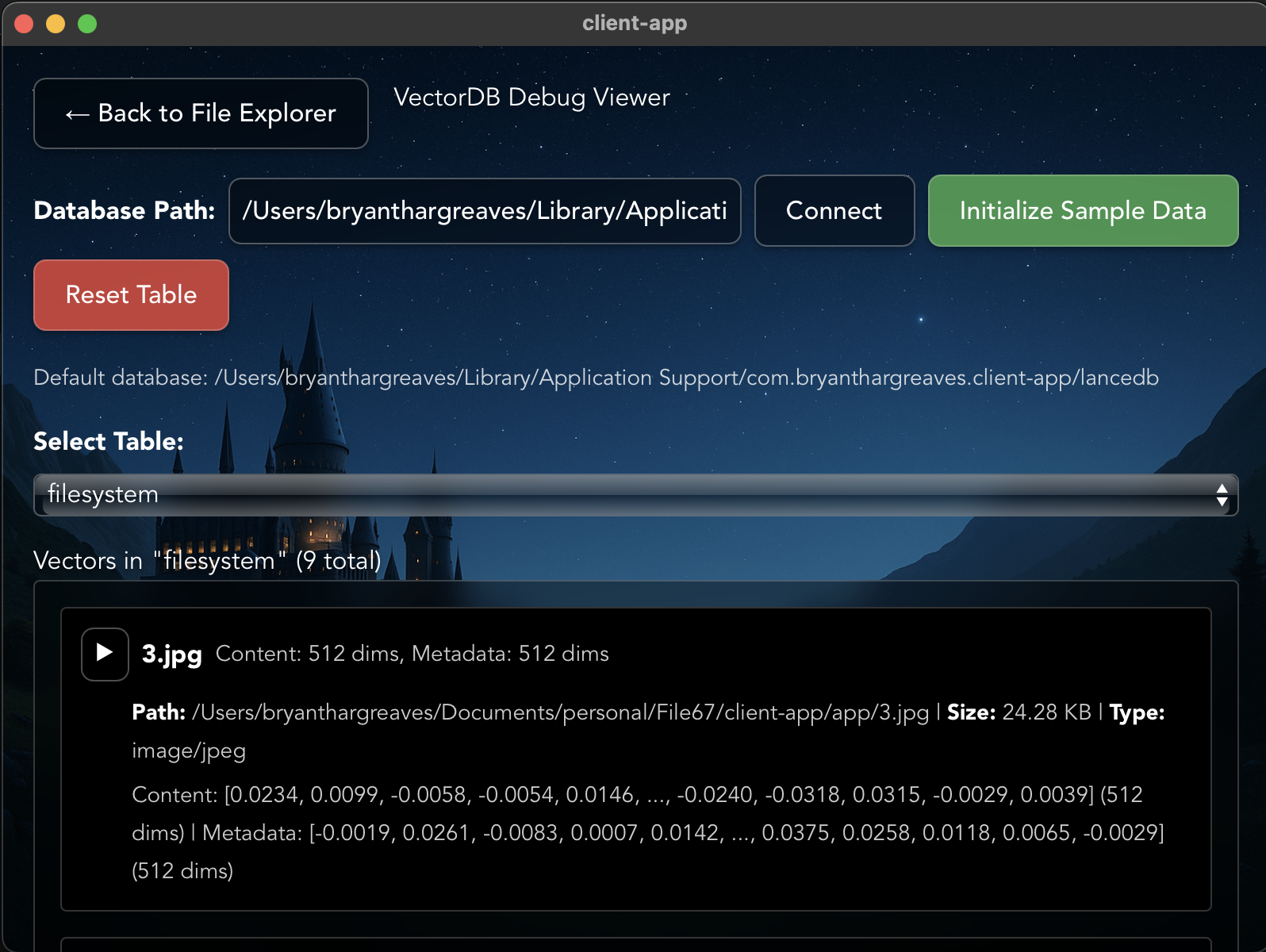Click the 3.jpg file path text
This screenshot has height=952, width=1266.
tap(560, 712)
